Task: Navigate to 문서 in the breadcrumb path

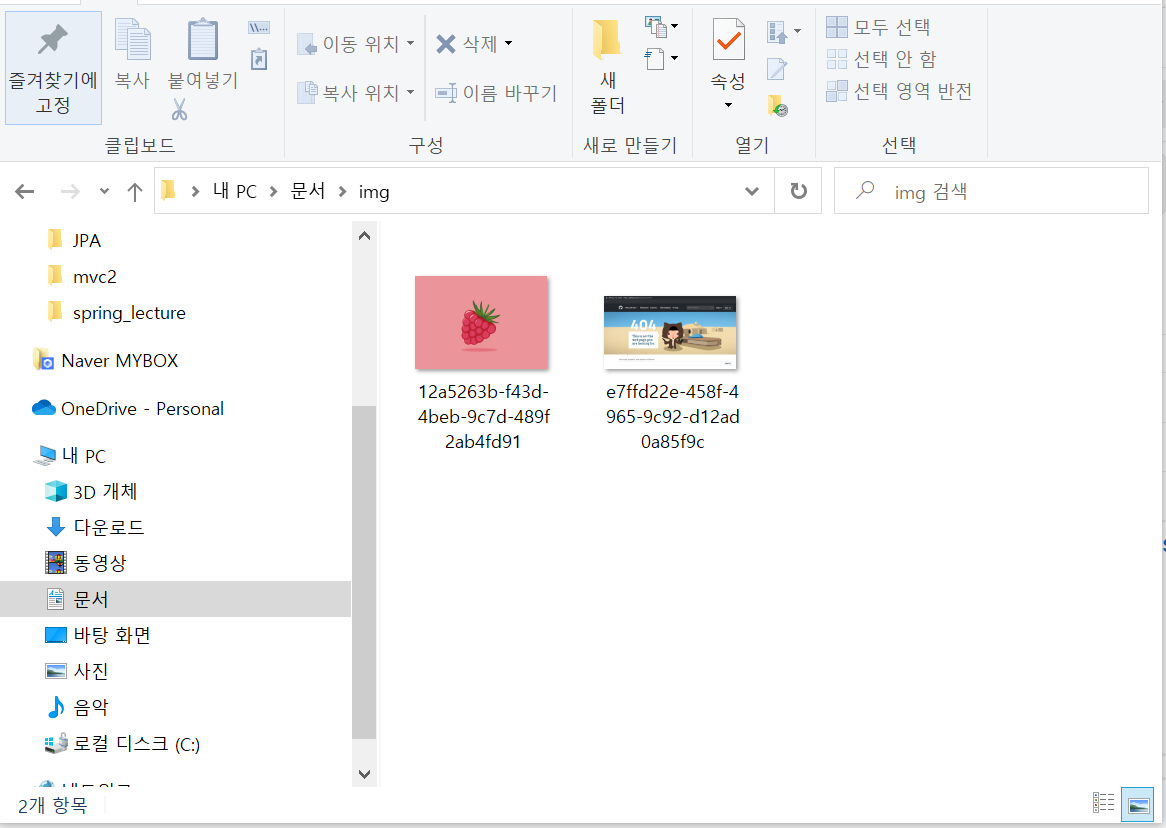Action: tap(307, 190)
